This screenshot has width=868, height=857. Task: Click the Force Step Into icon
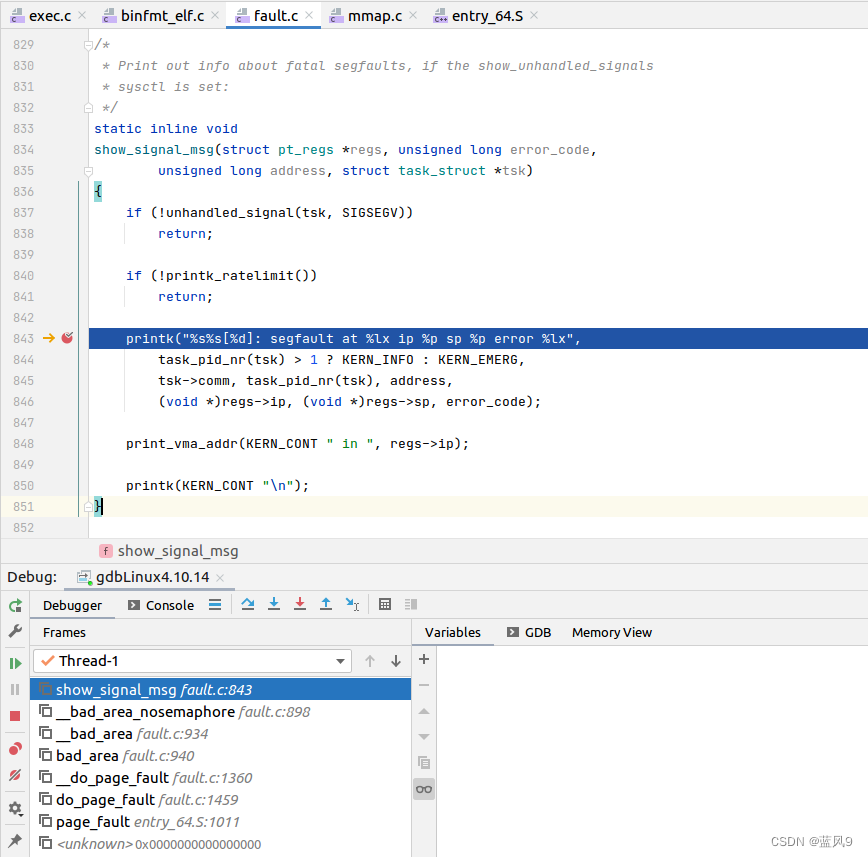(300, 604)
